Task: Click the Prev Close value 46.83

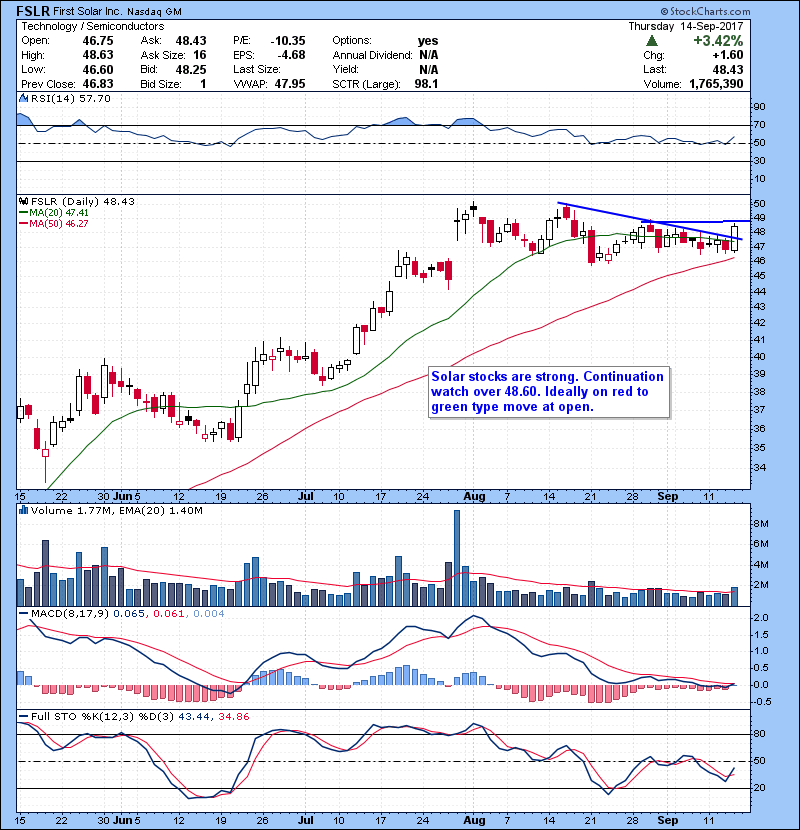Action: (98, 84)
